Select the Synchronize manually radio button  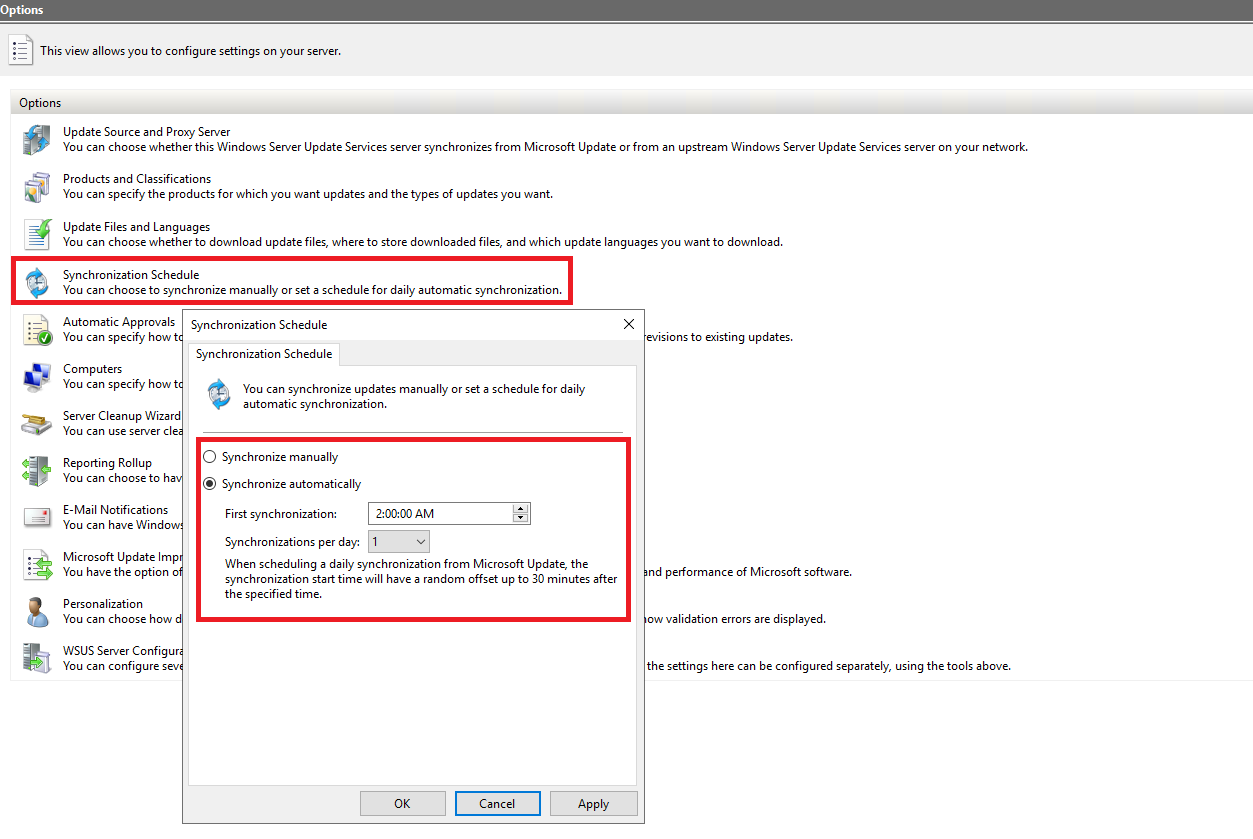click(210, 457)
